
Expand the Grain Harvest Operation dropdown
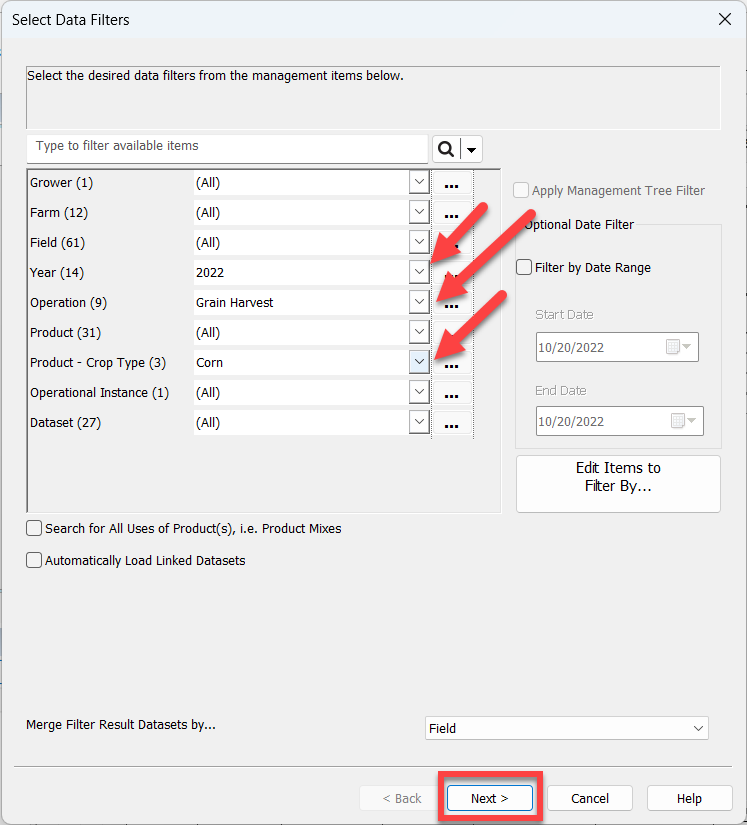tap(419, 302)
